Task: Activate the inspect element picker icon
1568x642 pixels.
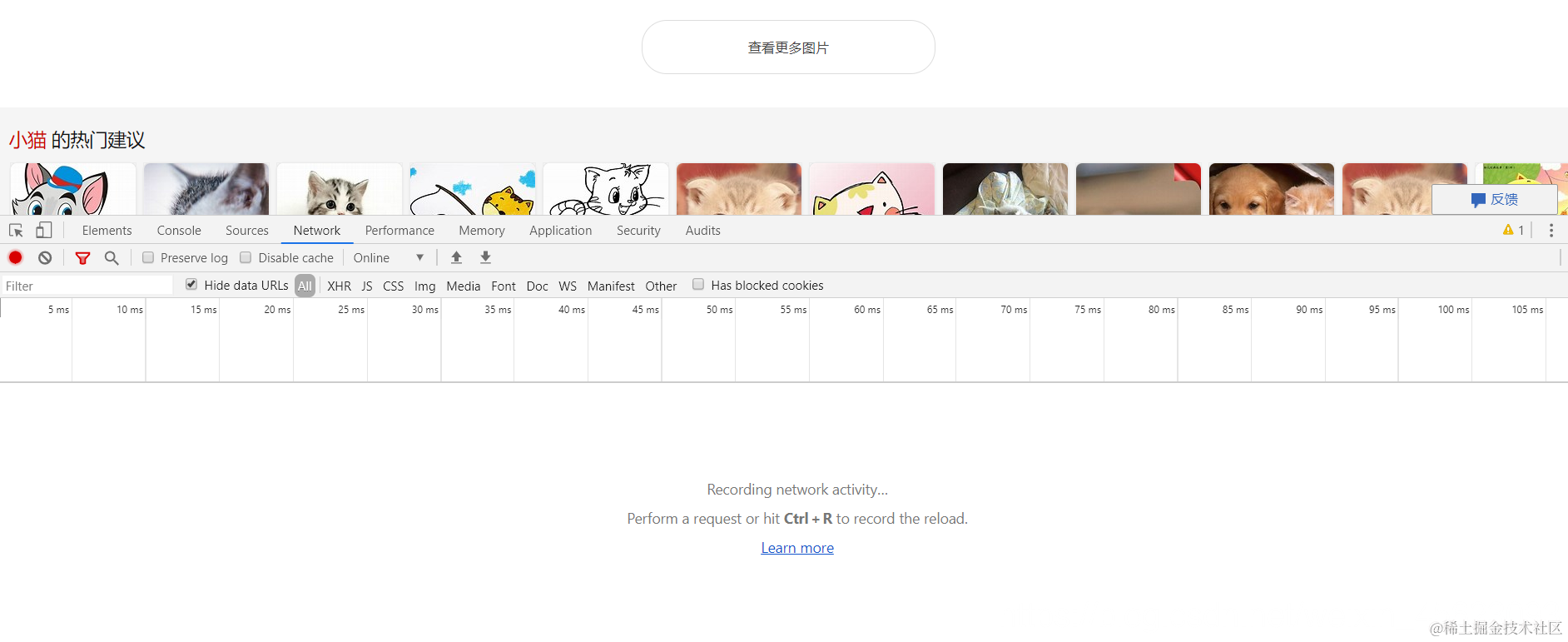Action: pos(16,231)
